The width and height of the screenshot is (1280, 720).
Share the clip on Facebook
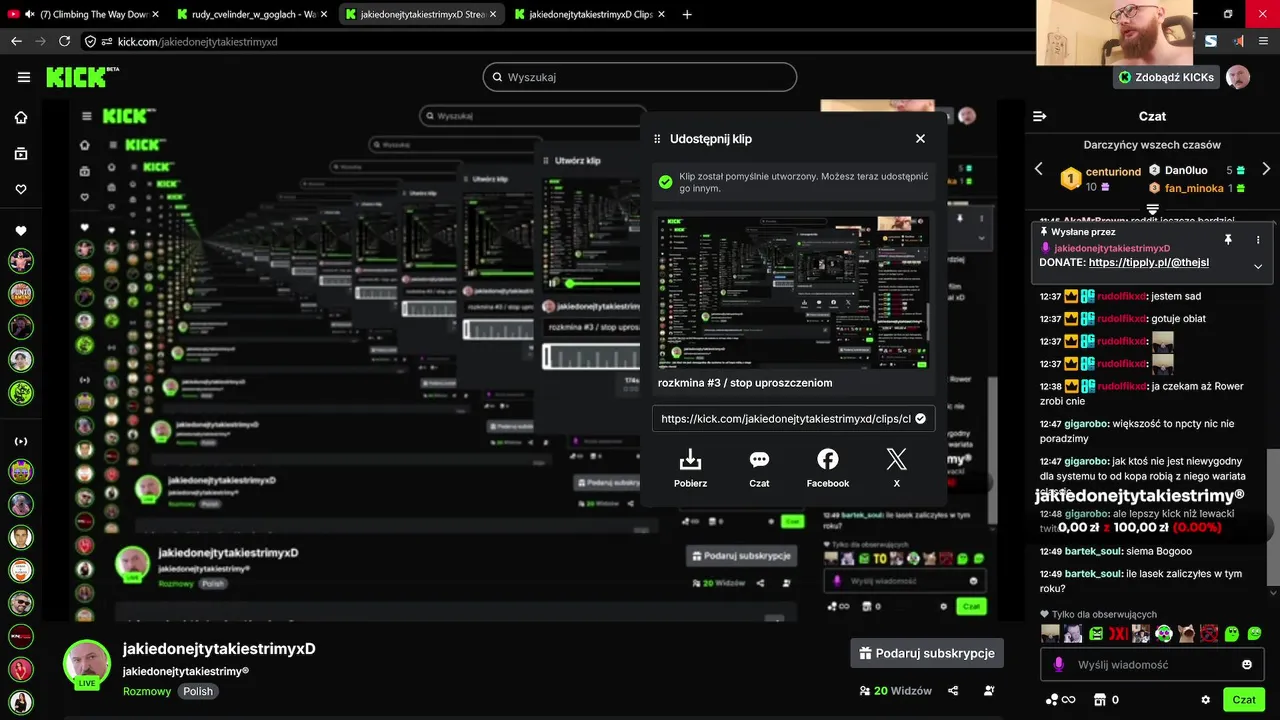point(828,468)
